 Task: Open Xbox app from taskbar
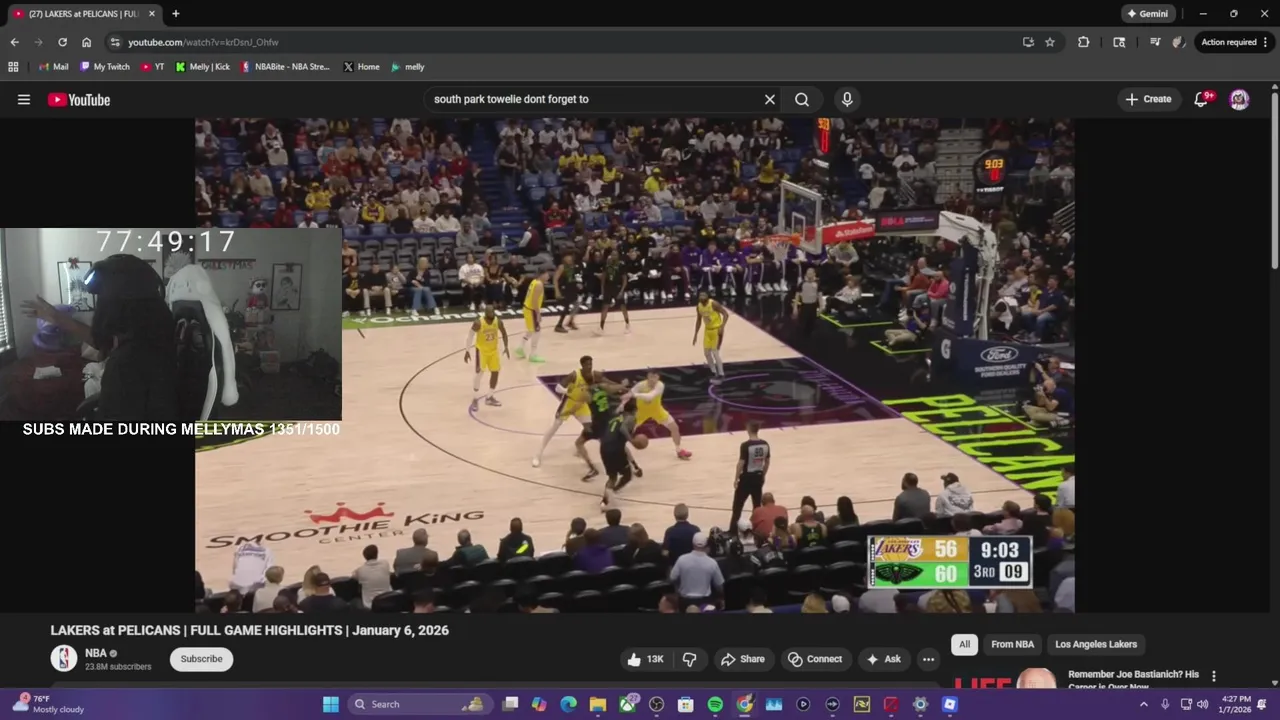(x=627, y=704)
